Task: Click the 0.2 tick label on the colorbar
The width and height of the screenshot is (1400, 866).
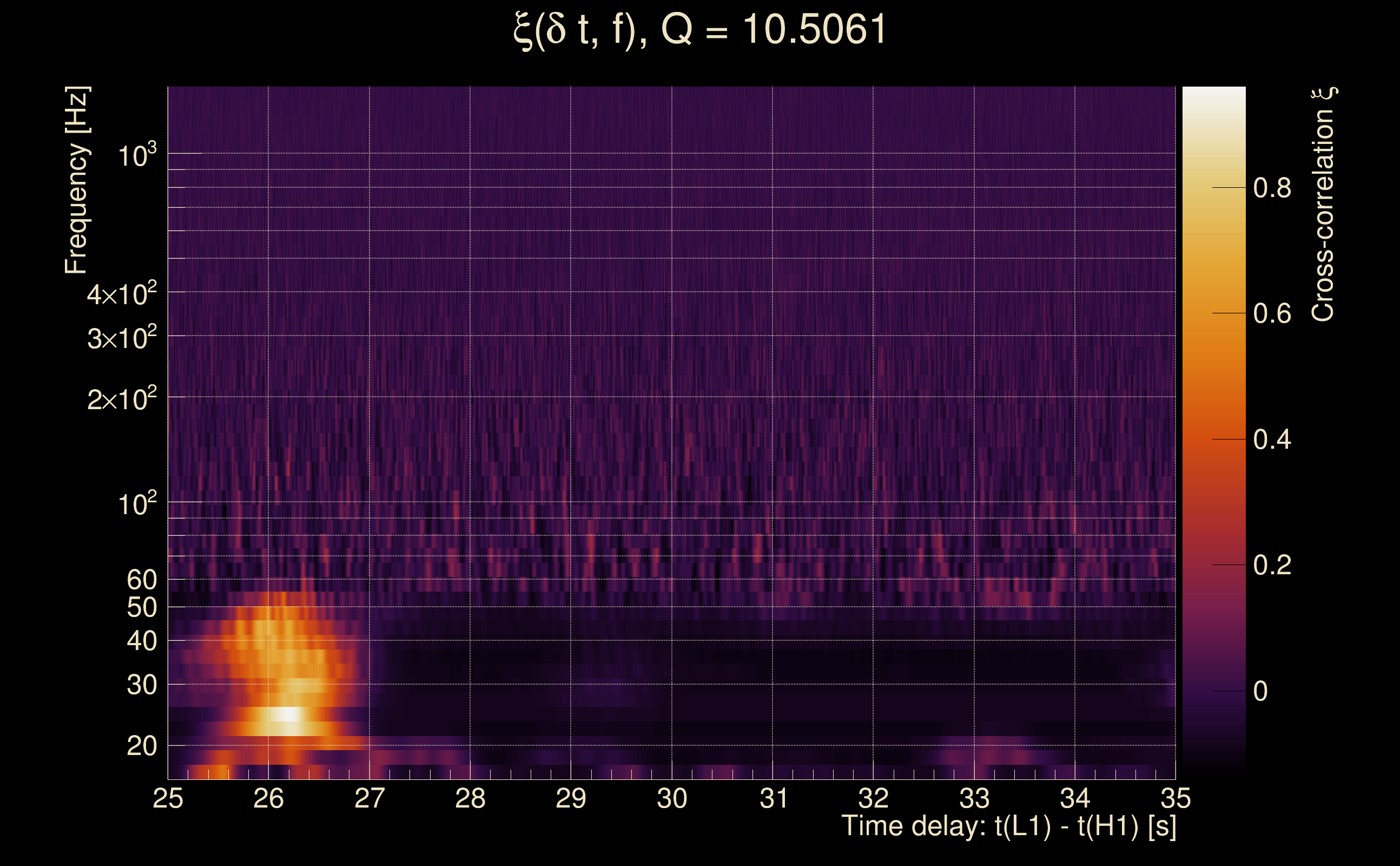Action: (1272, 565)
